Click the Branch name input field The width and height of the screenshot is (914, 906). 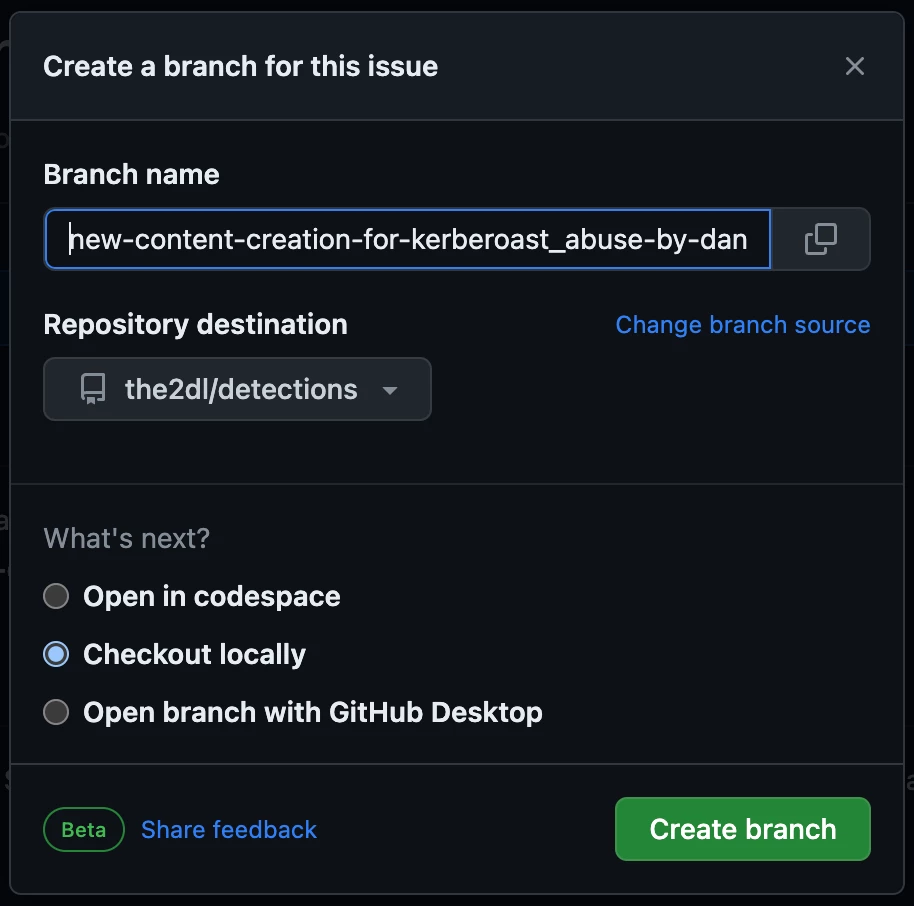pyautogui.click(x=407, y=239)
